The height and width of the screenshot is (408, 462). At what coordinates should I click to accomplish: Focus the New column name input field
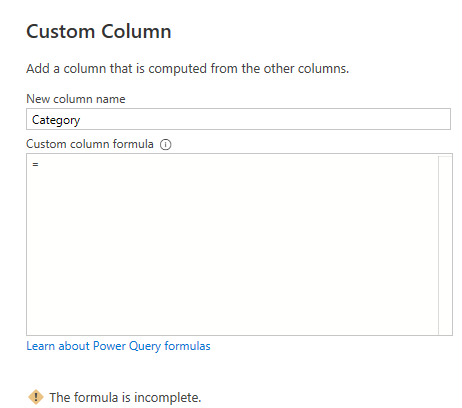pyautogui.click(x=238, y=119)
